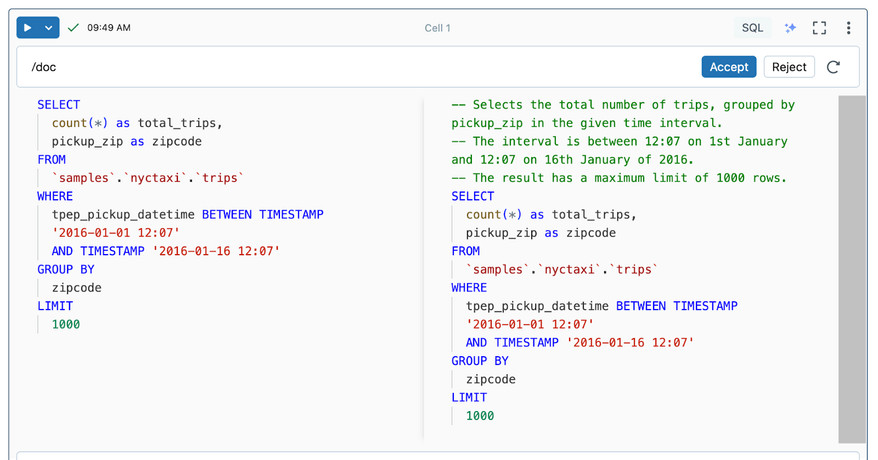
Task: Click the 09:49 AM run timestamp
Action: pyautogui.click(x=109, y=28)
